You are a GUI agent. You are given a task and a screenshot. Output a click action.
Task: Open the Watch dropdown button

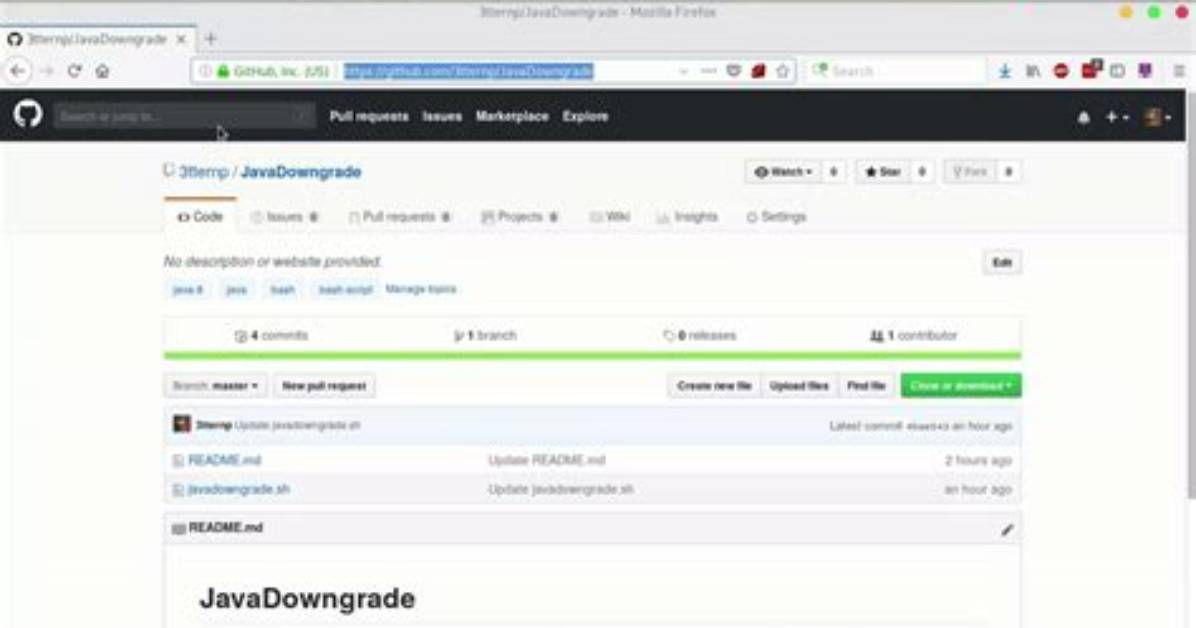point(783,172)
